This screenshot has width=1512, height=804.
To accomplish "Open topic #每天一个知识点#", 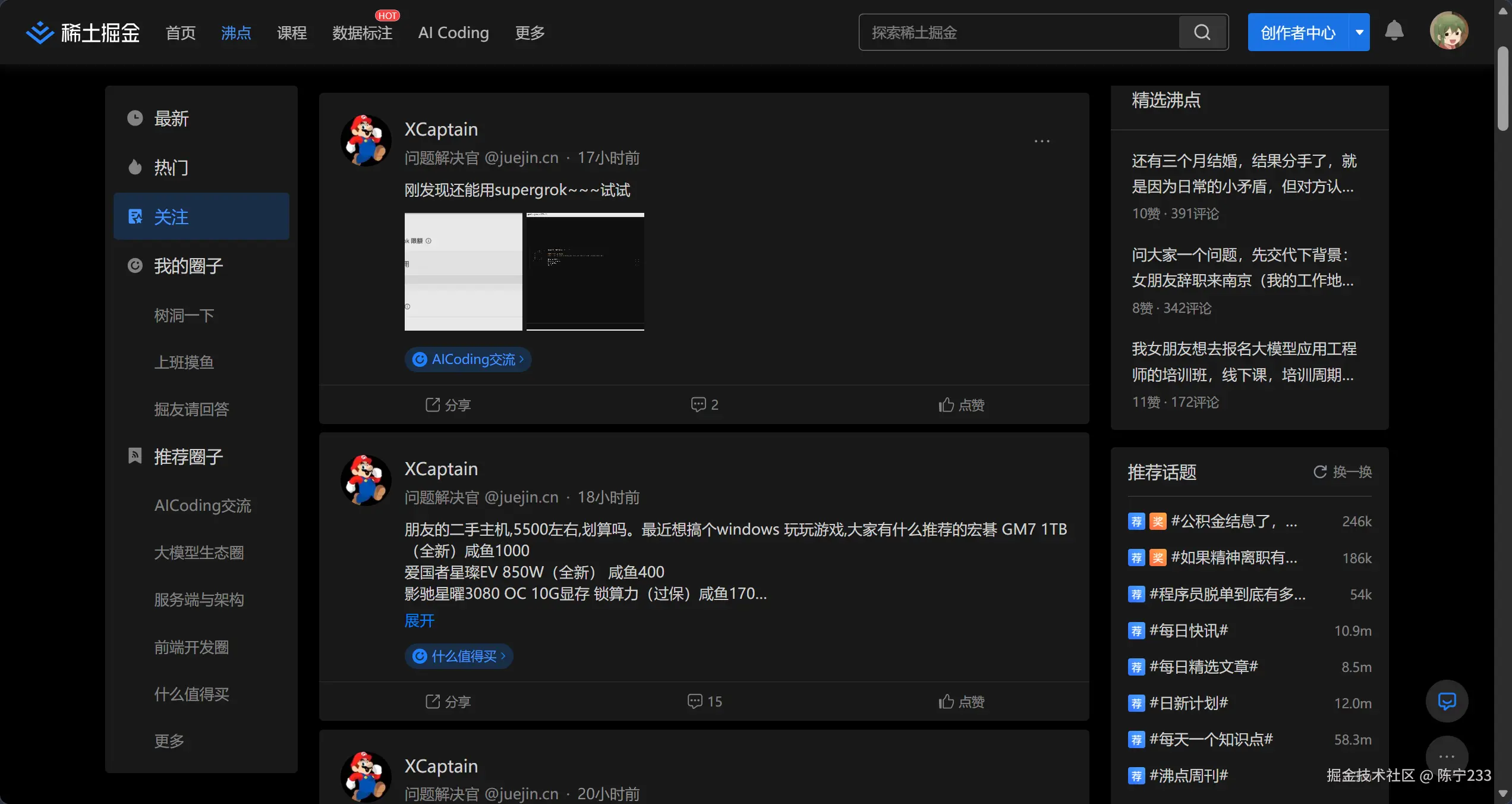I will pyautogui.click(x=1211, y=739).
